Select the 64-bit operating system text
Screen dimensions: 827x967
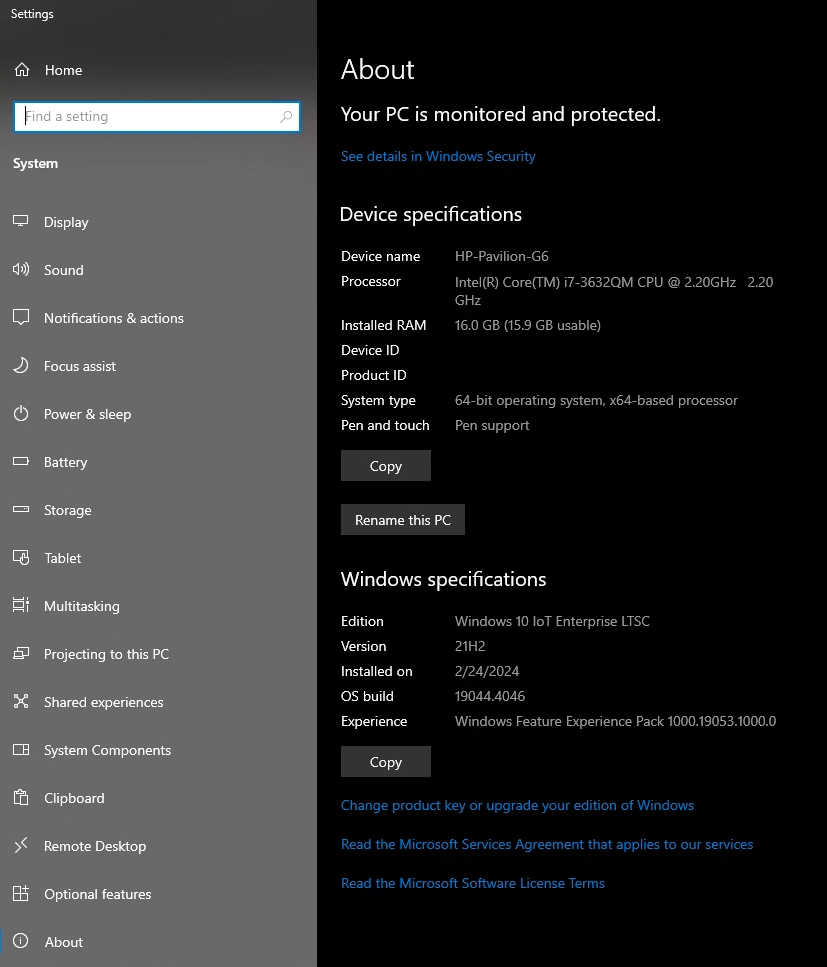596,400
